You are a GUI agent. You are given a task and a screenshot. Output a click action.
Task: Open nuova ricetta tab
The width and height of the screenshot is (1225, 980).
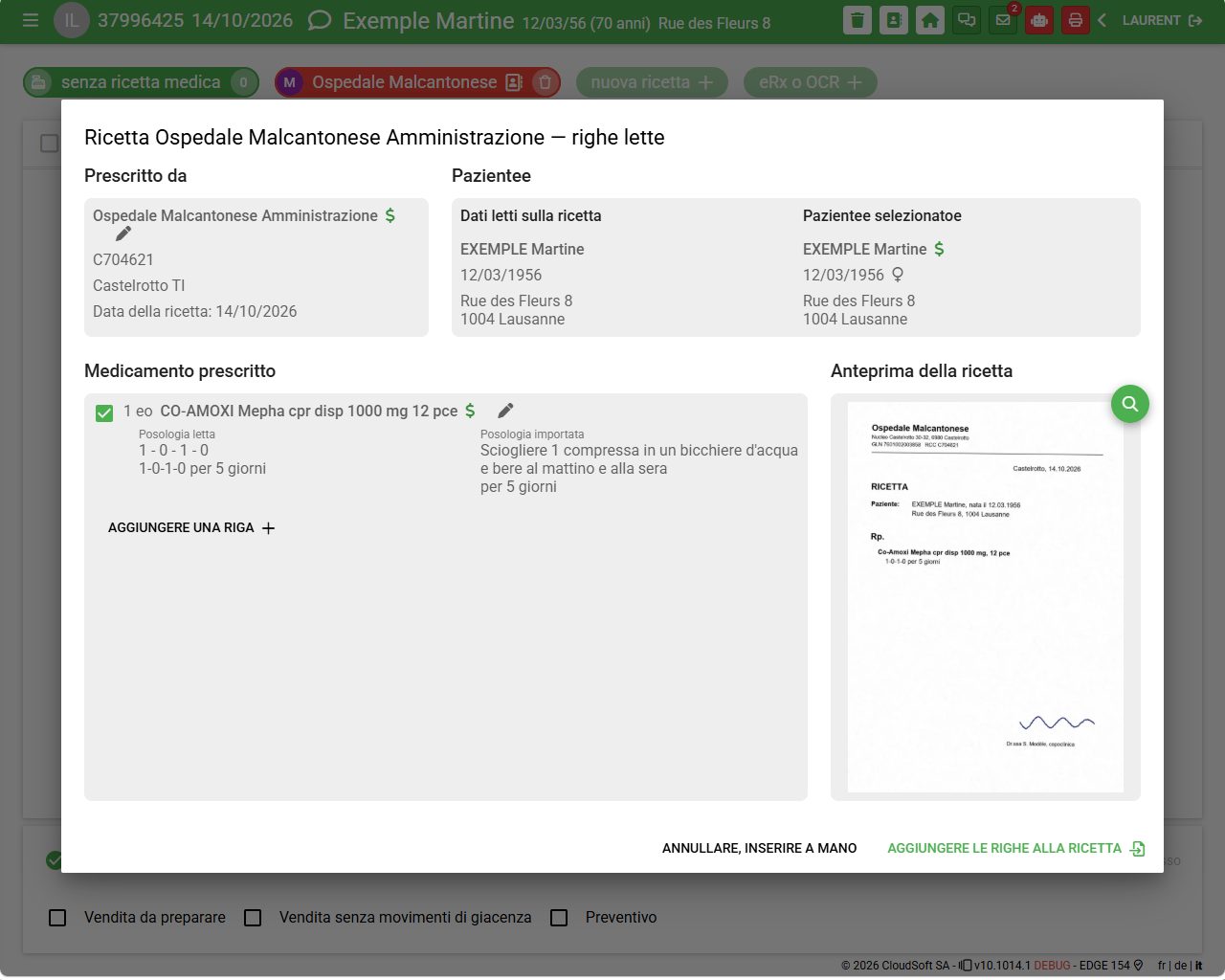pos(652,82)
